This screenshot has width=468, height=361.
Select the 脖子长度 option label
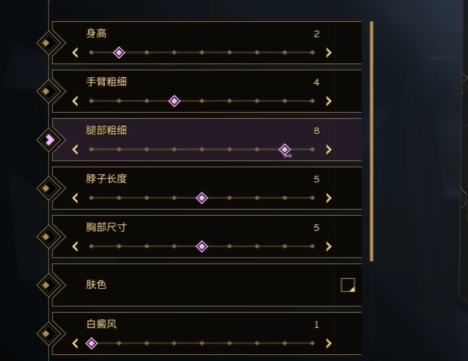tap(106, 179)
